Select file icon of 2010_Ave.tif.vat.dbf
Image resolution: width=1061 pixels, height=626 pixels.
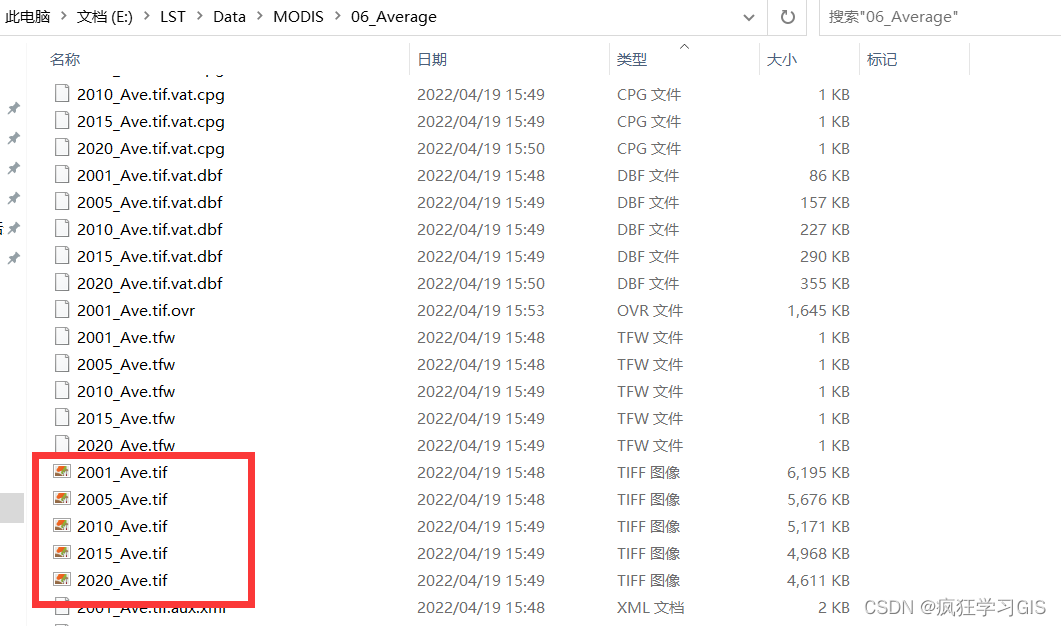[x=62, y=229]
